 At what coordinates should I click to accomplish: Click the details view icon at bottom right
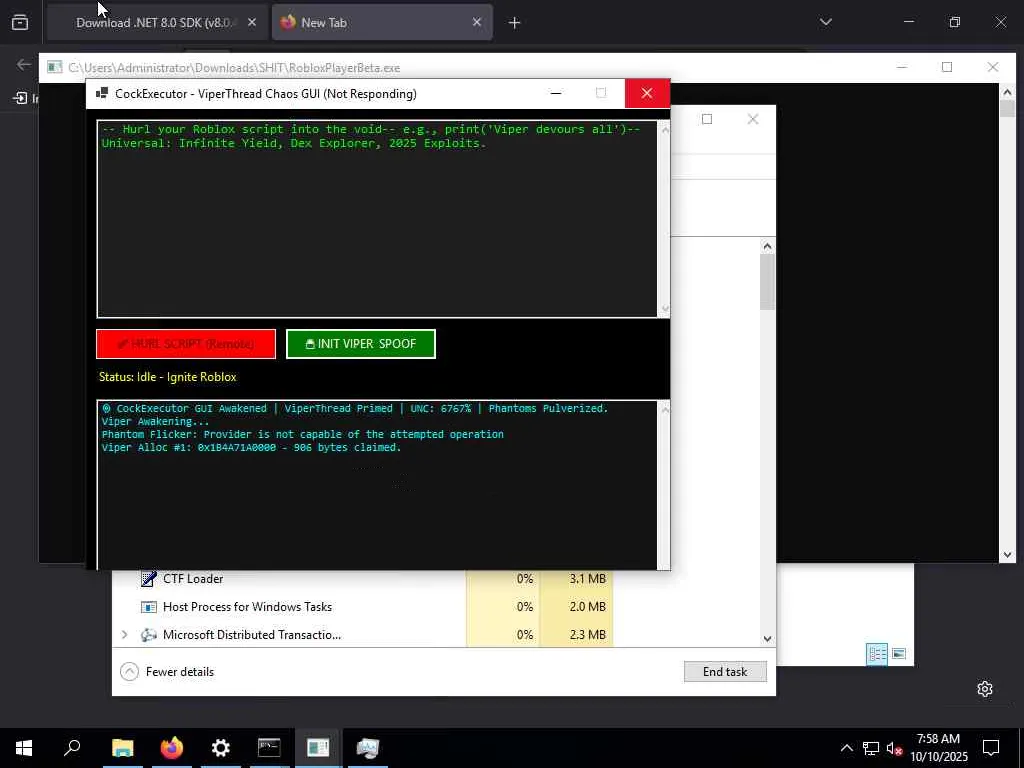[x=876, y=653]
